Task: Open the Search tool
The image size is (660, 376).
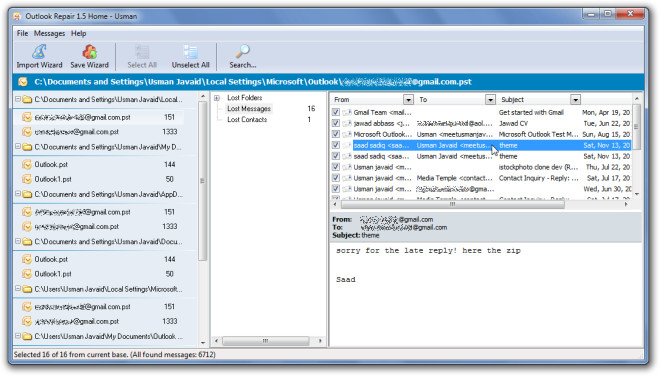Action: 242,57
